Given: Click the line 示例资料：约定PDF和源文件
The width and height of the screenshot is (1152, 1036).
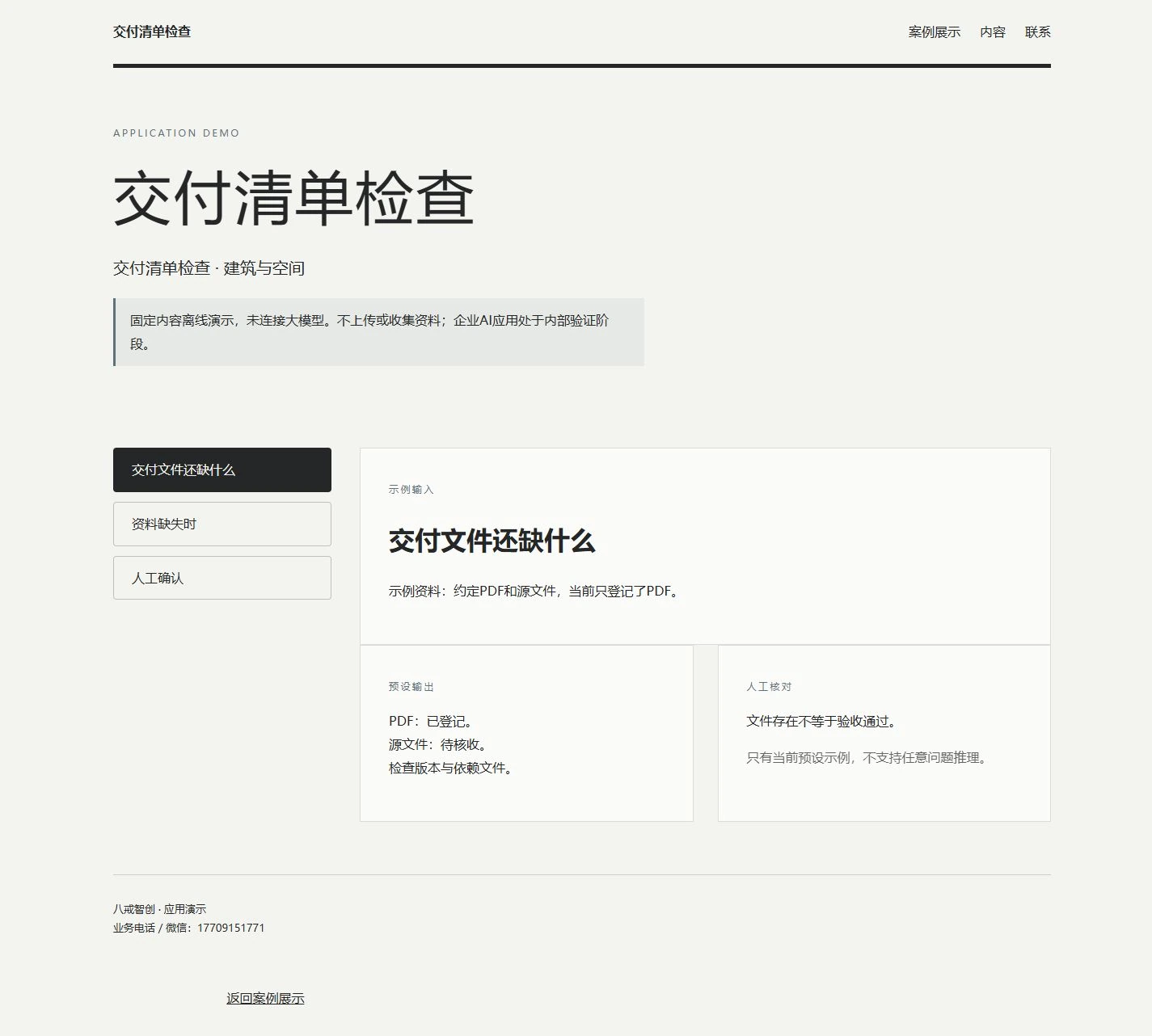Looking at the screenshot, I should [535, 591].
